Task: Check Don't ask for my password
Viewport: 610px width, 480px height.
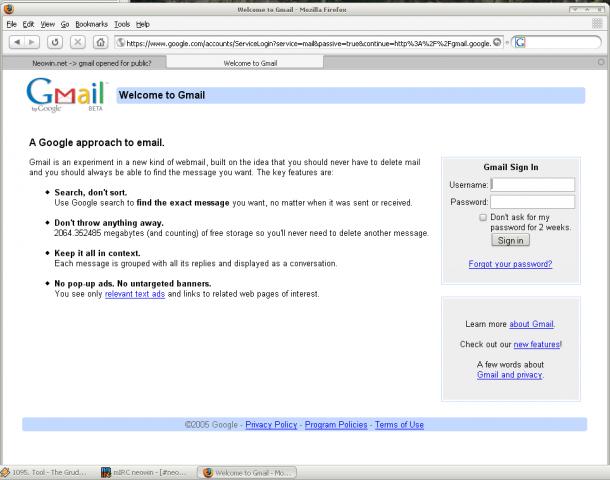Action: (x=483, y=217)
